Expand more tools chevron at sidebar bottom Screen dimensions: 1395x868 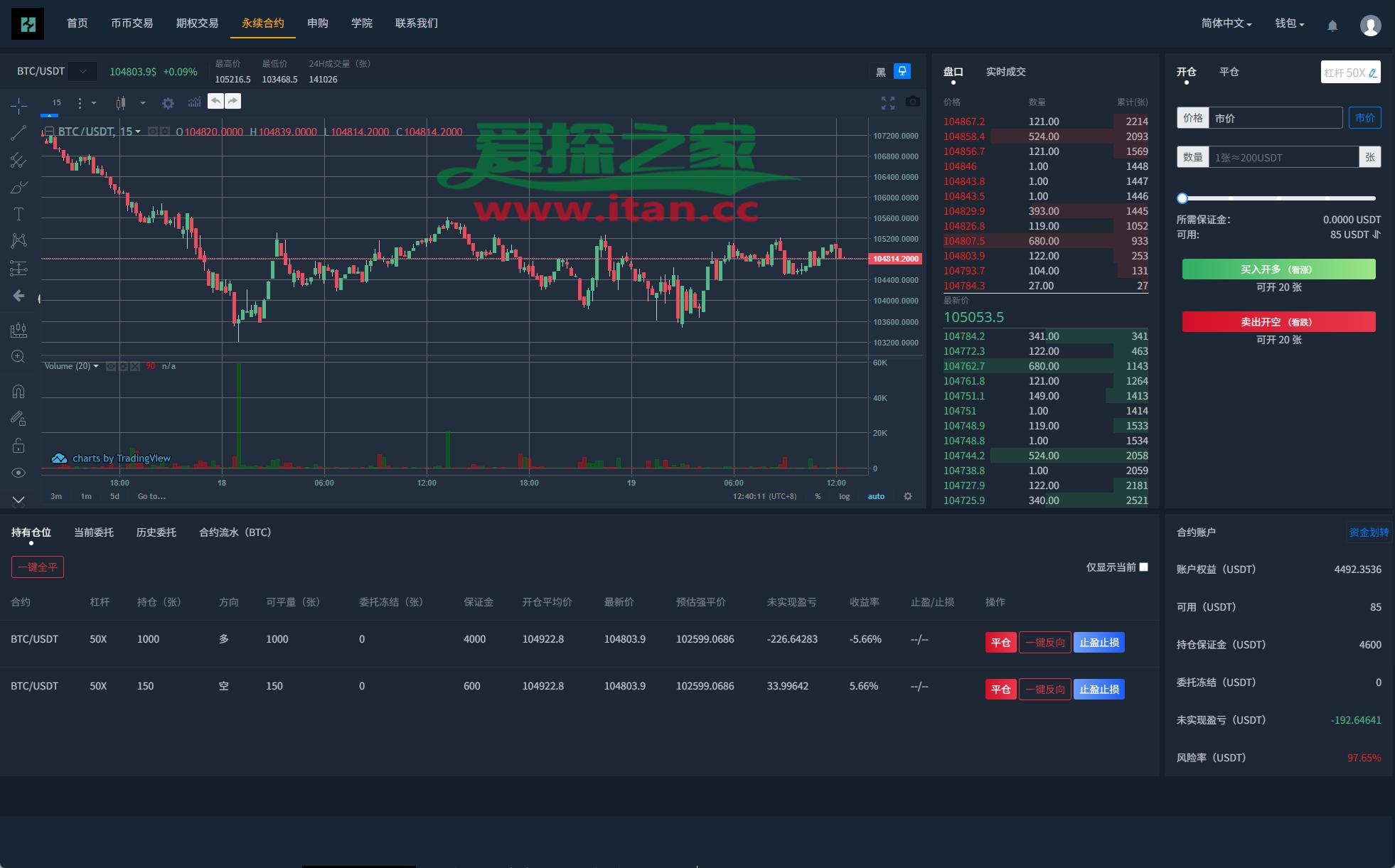point(18,500)
